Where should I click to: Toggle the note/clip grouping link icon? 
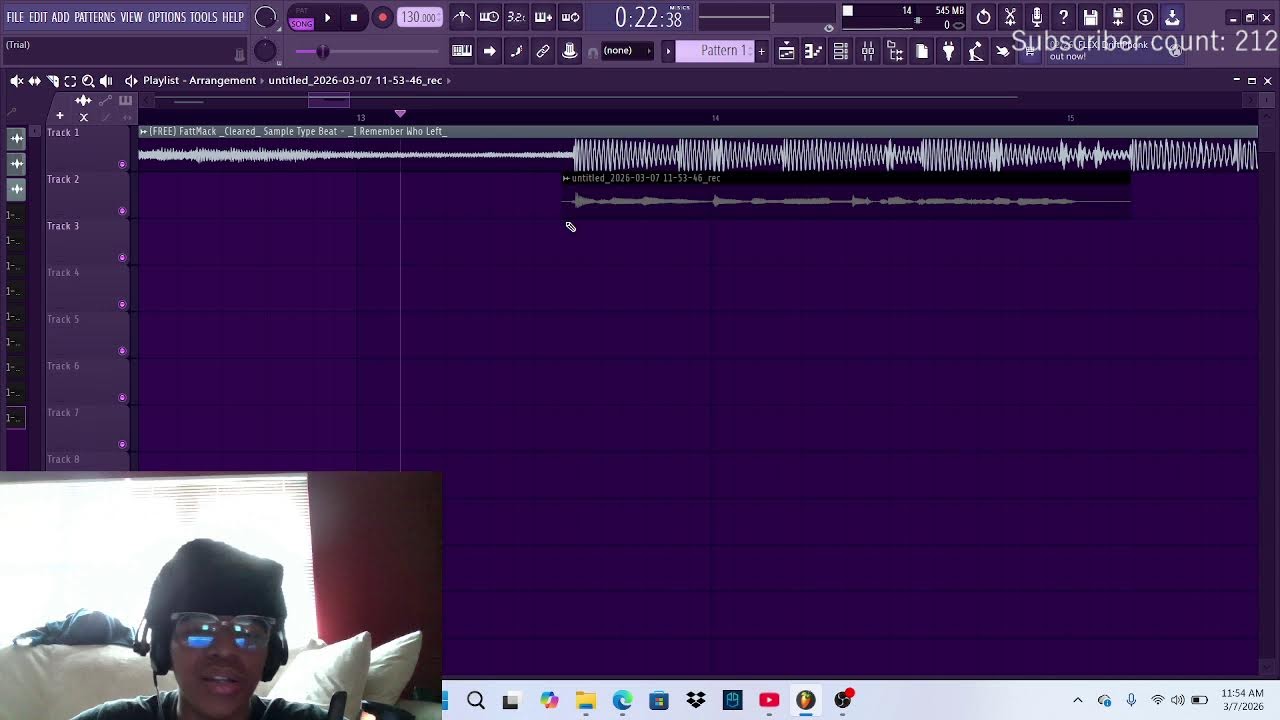tap(543, 51)
